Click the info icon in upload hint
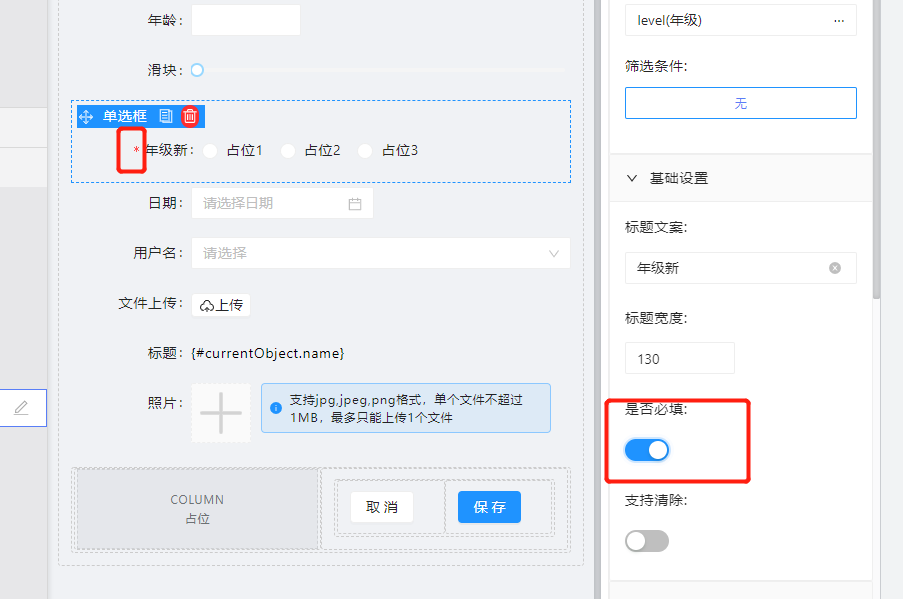The height and width of the screenshot is (599, 903). pyautogui.click(x=276, y=408)
